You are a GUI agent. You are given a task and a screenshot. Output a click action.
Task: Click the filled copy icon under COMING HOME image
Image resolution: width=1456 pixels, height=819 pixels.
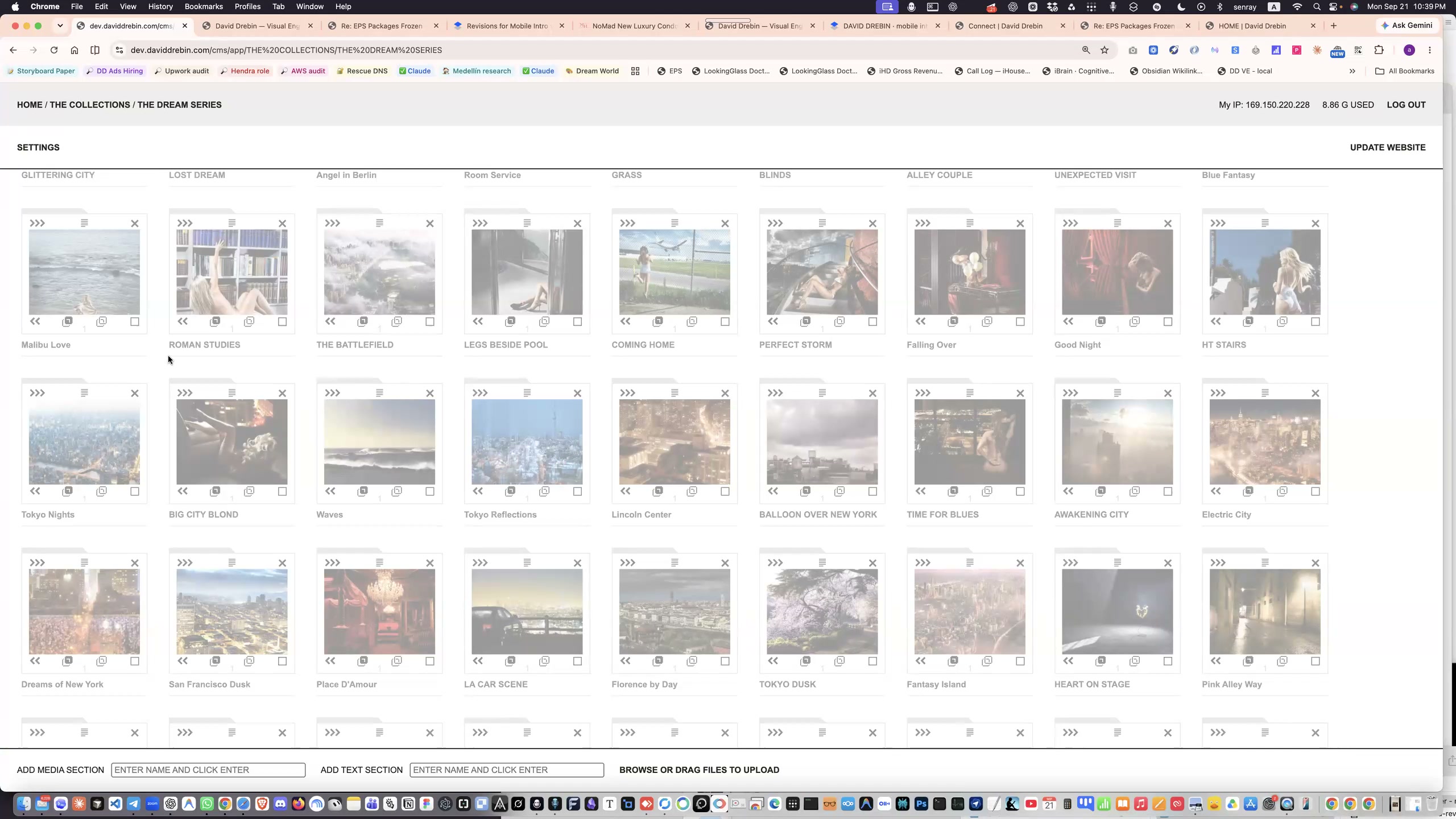(x=658, y=321)
